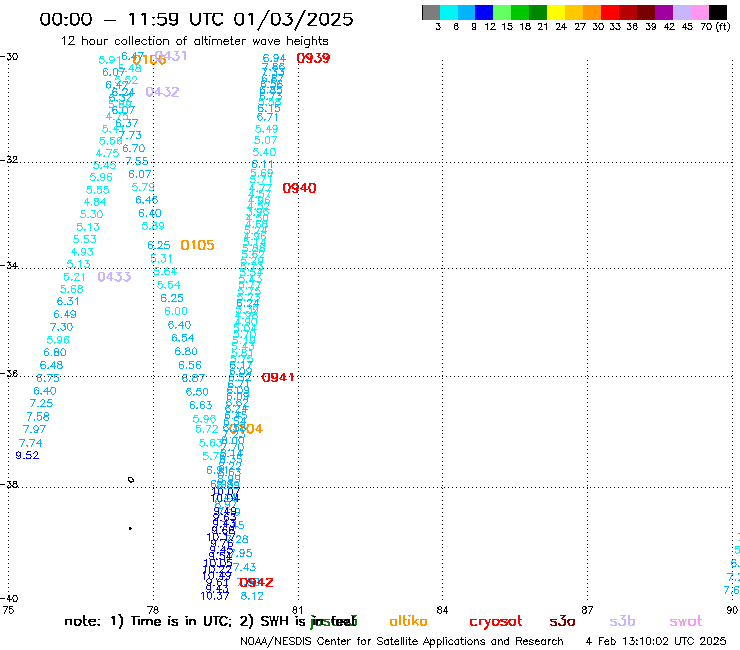The height and width of the screenshot is (650, 740).
Task: Click the orange time label 0104
Action: (246, 429)
